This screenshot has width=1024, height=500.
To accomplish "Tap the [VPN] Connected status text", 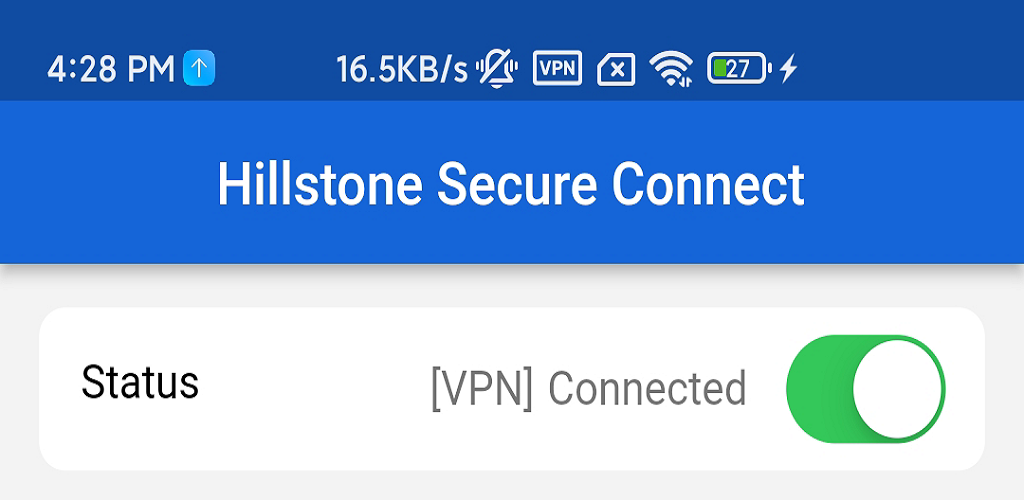I will [588, 389].
